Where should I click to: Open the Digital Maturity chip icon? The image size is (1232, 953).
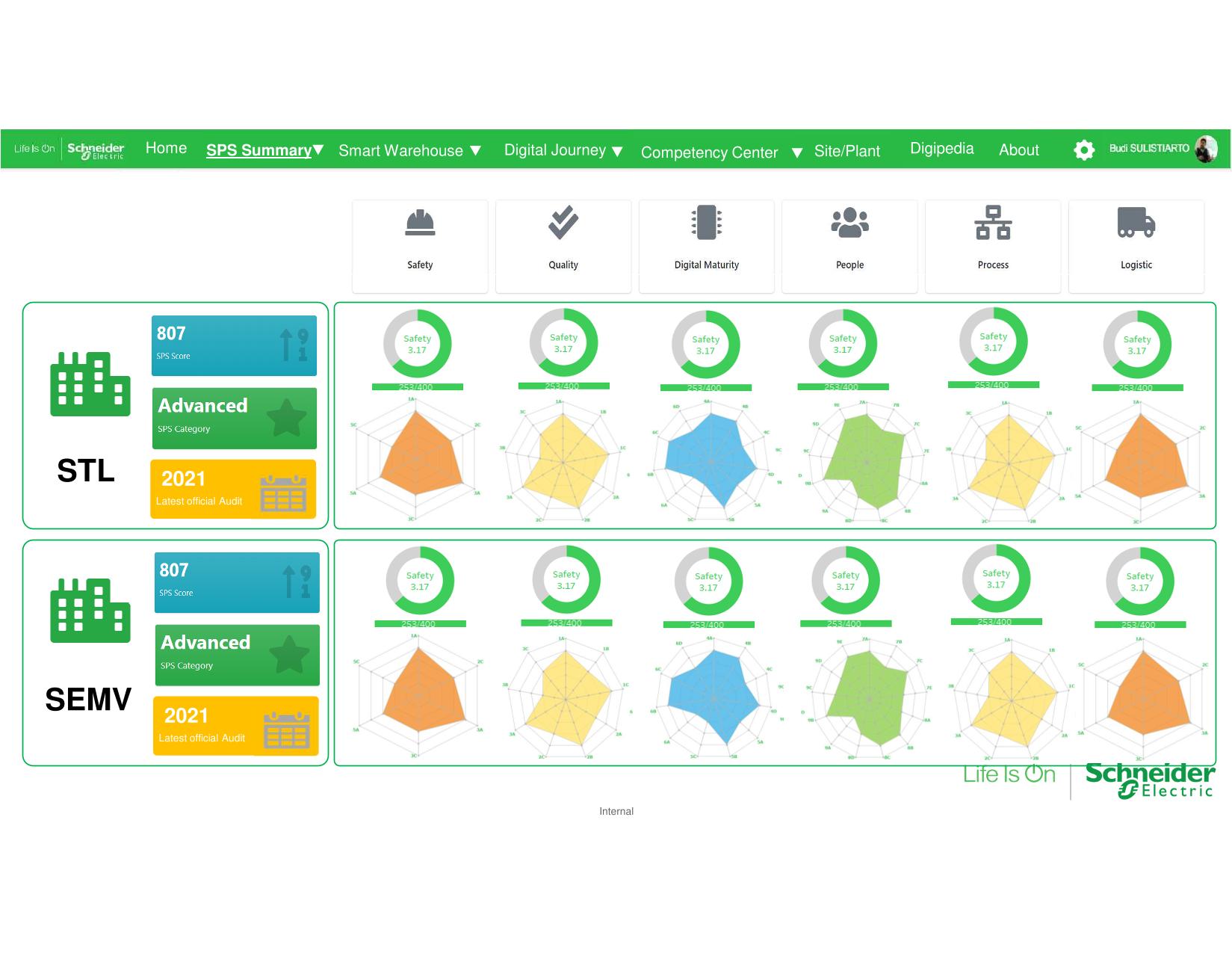point(706,223)
